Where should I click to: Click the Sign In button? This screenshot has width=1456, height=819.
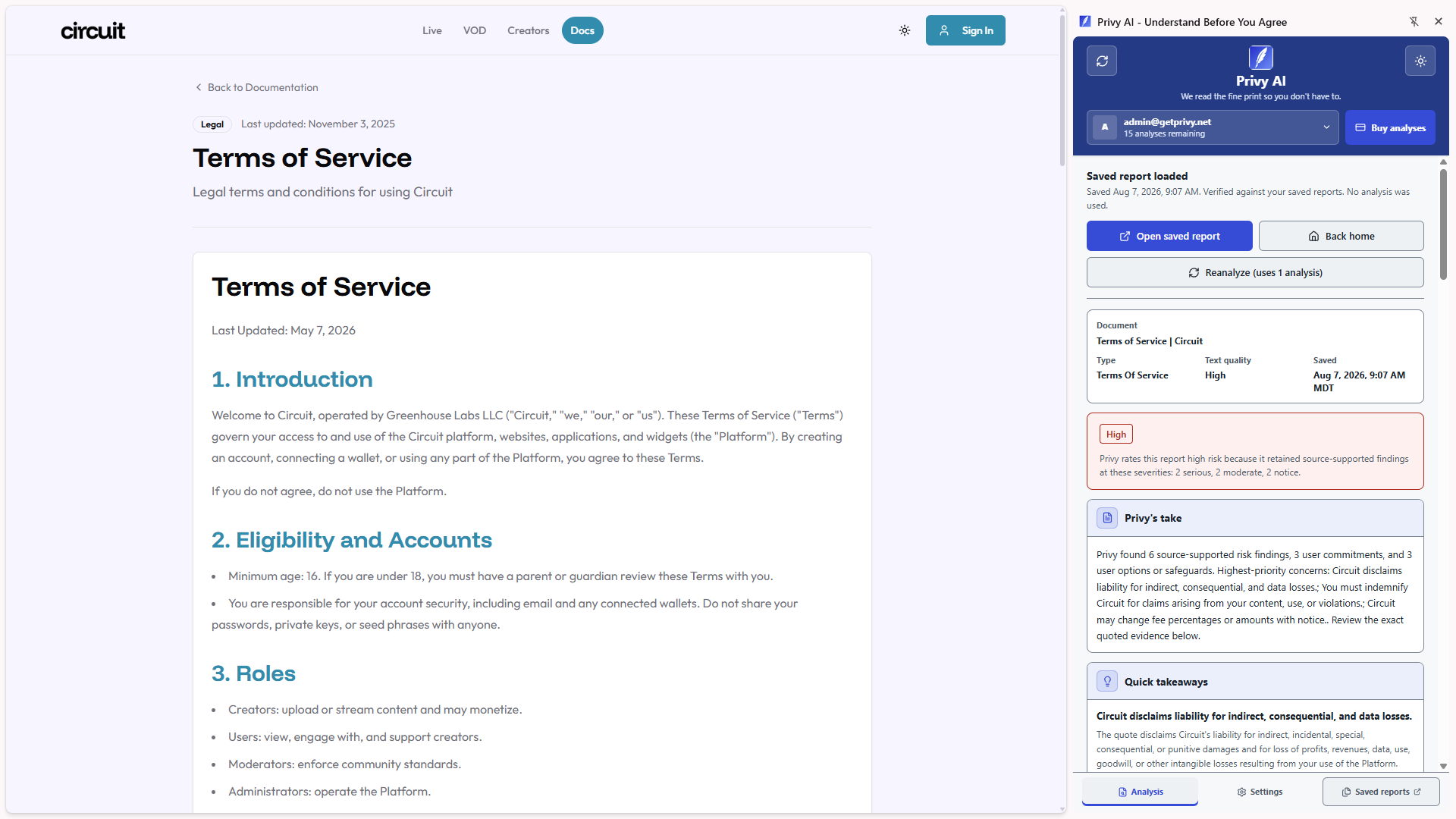point(965,30)
